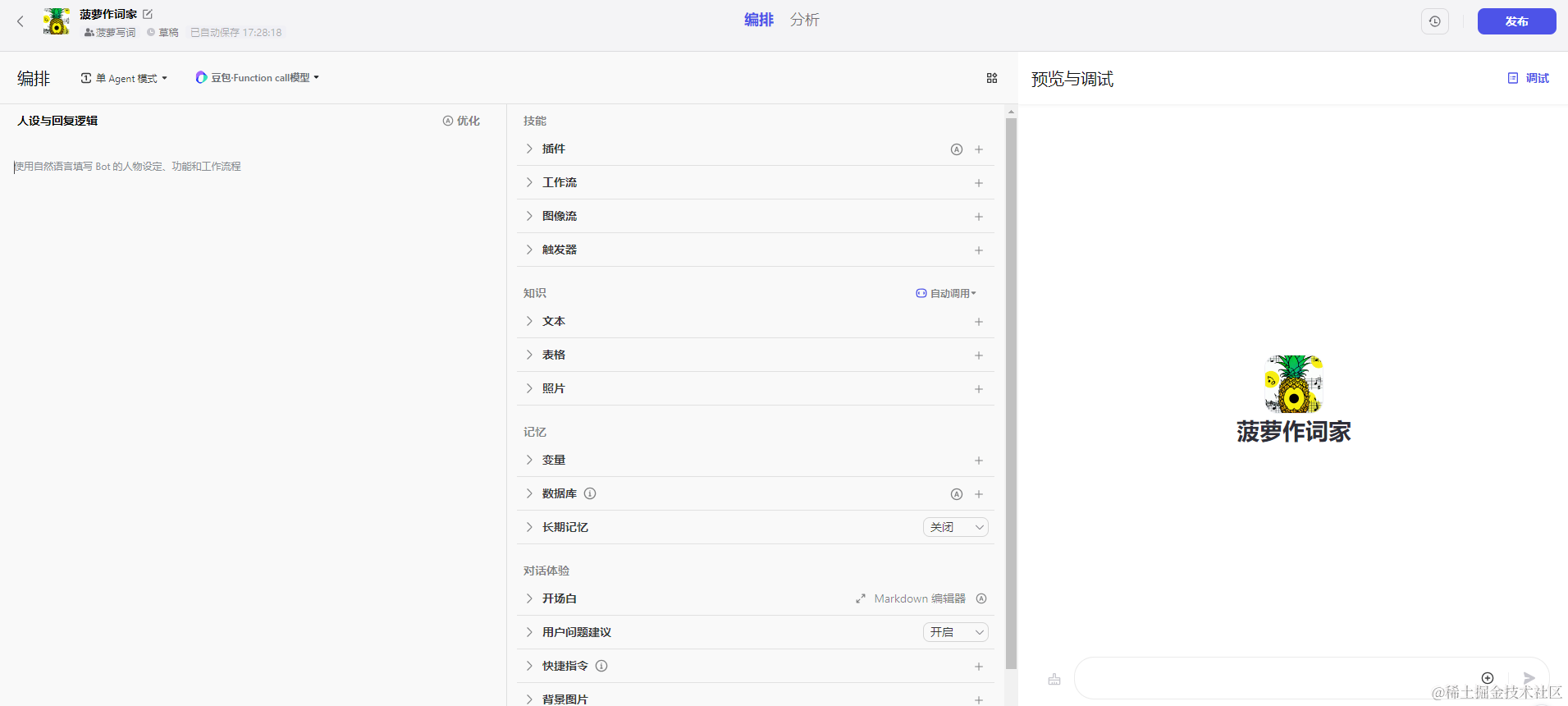
Task: Click the chat message input field
Action: pos(1272,678)
